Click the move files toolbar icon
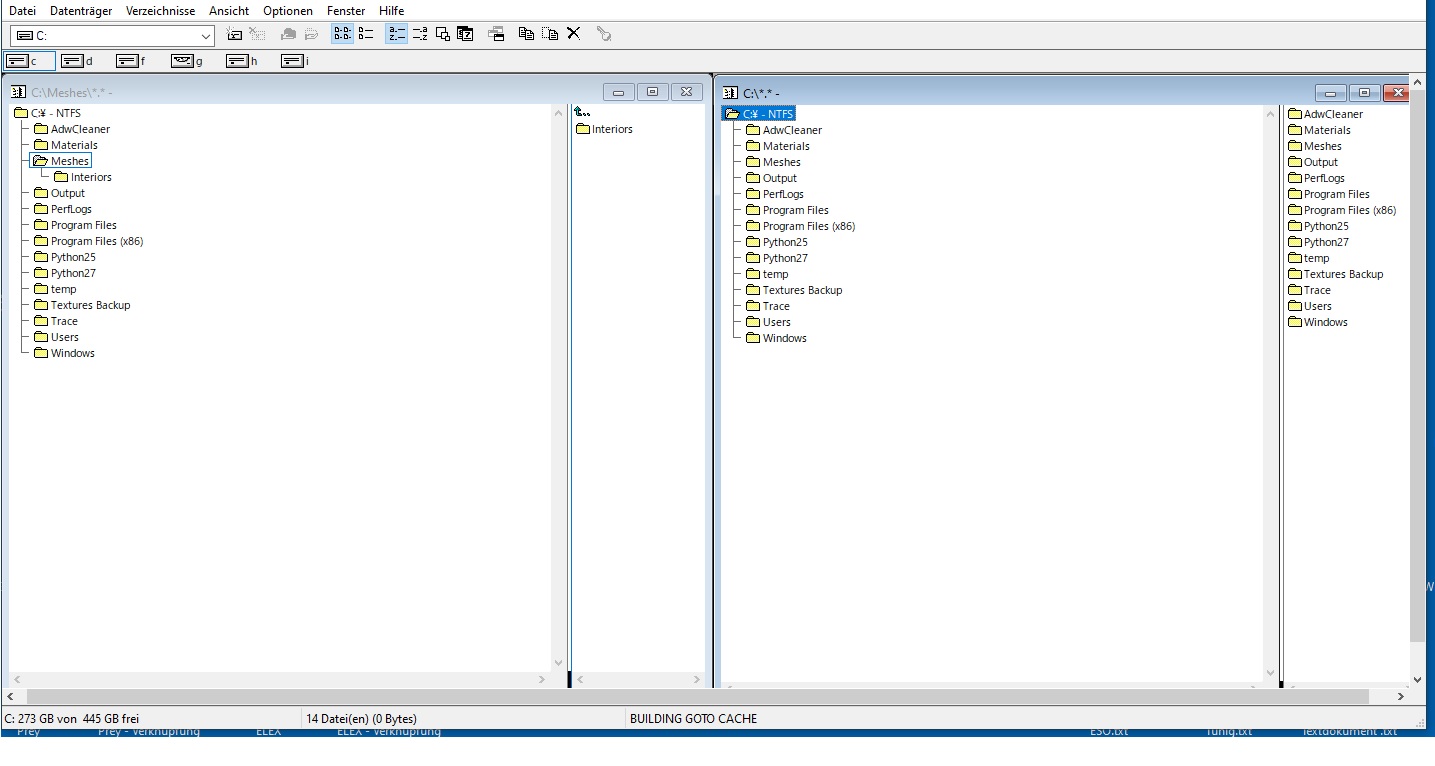1435x766 pixels. (x=550, y=34)
